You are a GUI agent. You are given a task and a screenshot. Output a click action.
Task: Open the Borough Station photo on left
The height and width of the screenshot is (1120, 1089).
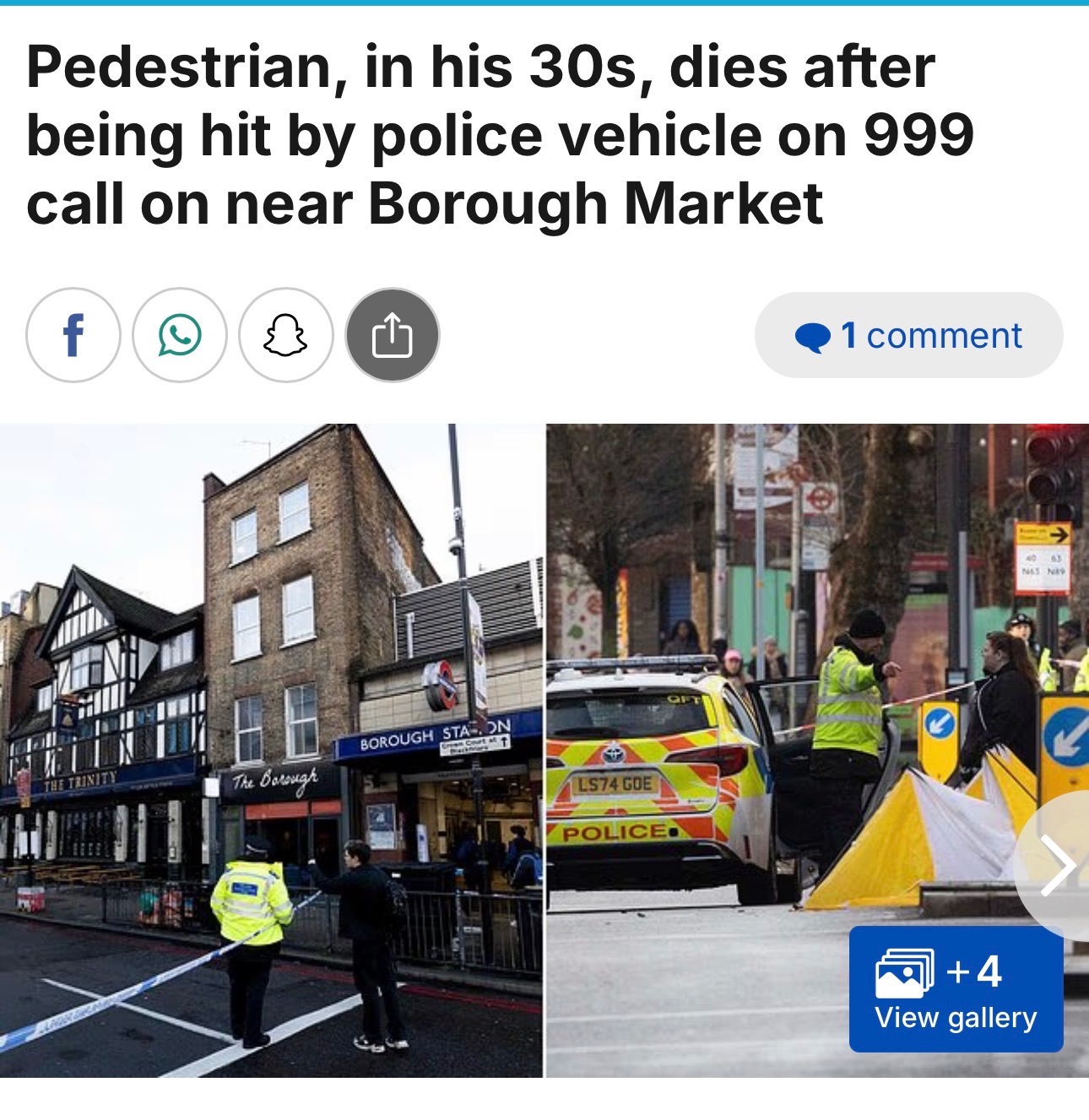(x=271, y=750)
